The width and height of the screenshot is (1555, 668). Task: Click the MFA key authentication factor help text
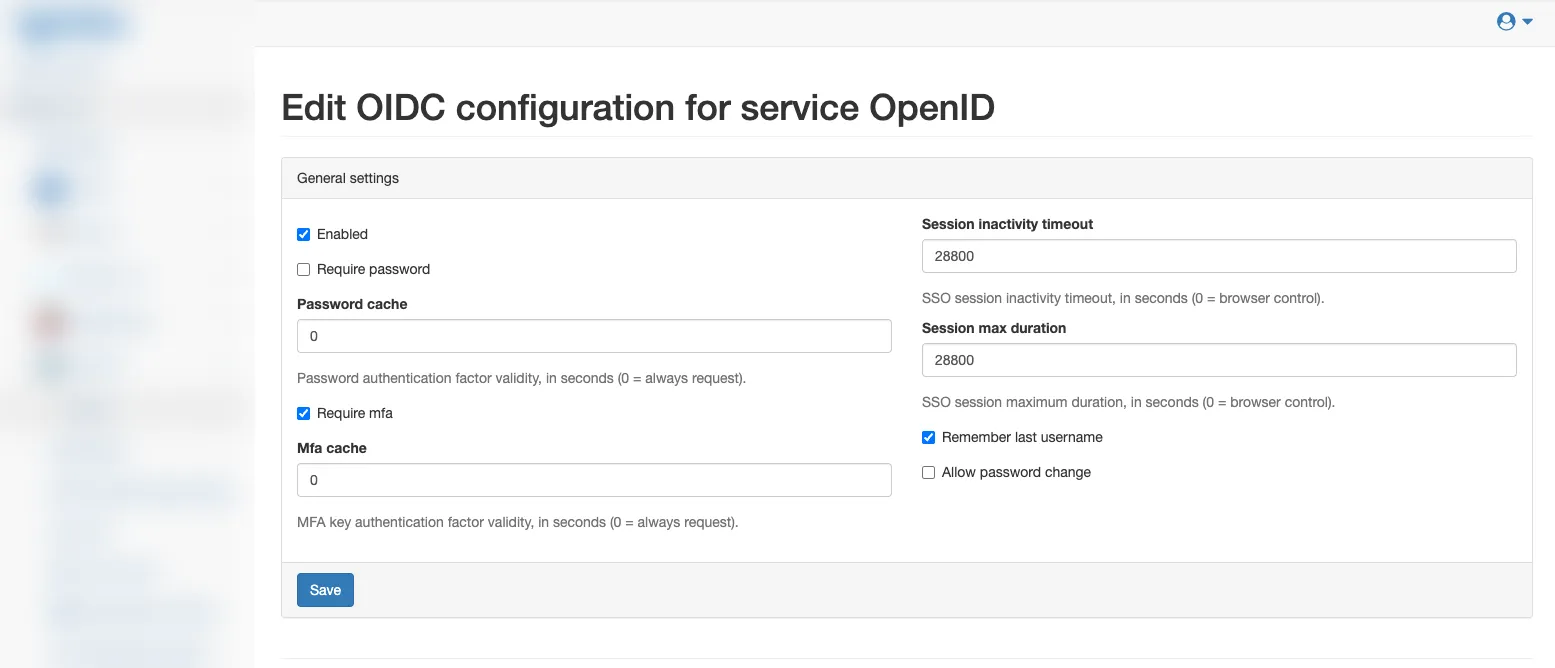[x=518, y=522]
